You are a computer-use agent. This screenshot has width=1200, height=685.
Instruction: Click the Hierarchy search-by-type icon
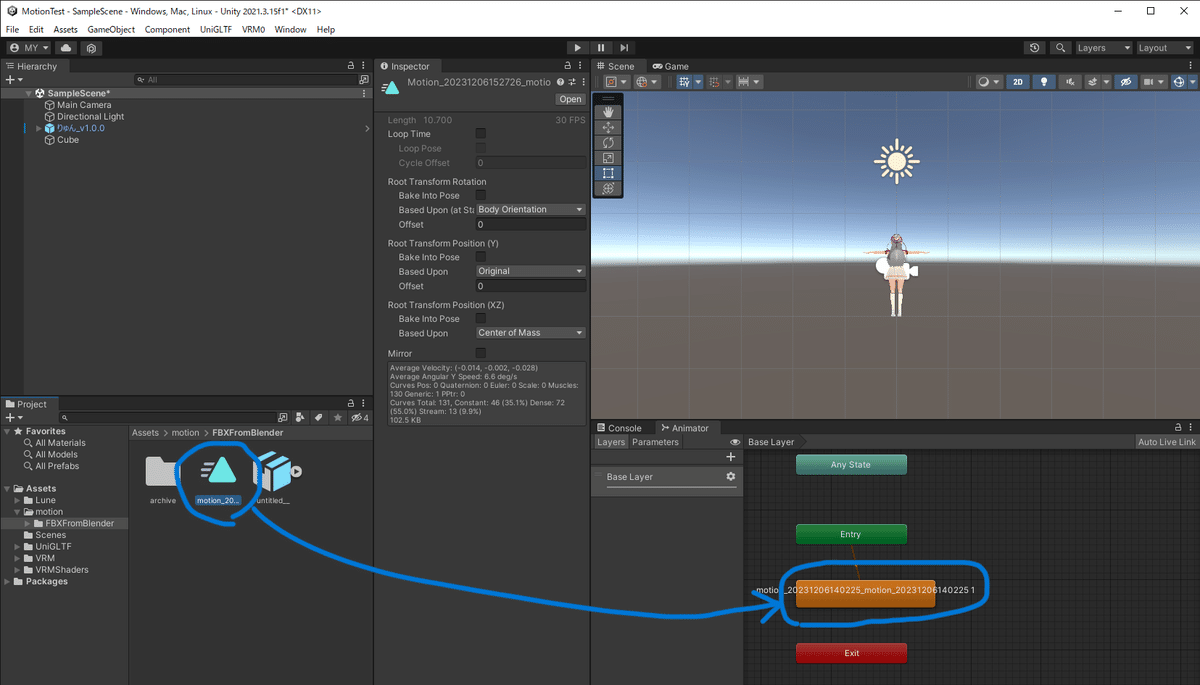[364, 80]
